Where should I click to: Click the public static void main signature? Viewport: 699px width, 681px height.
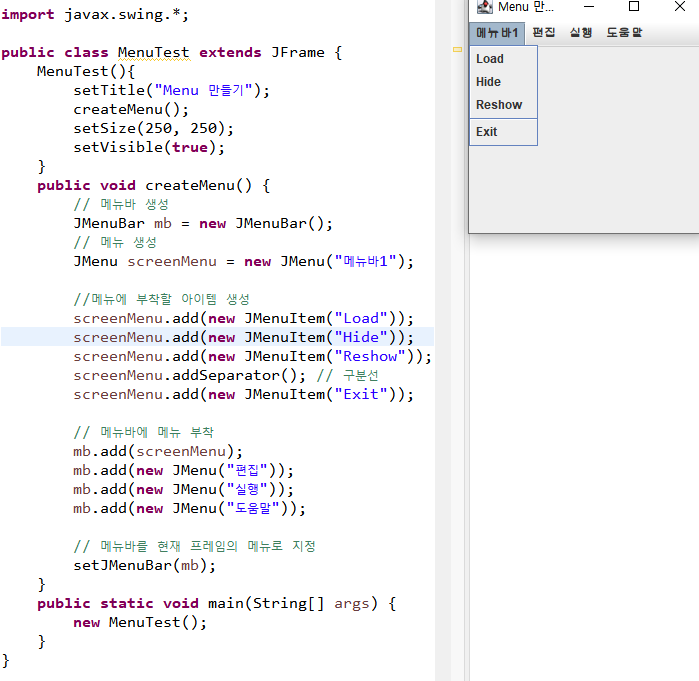tap(217, 603)
